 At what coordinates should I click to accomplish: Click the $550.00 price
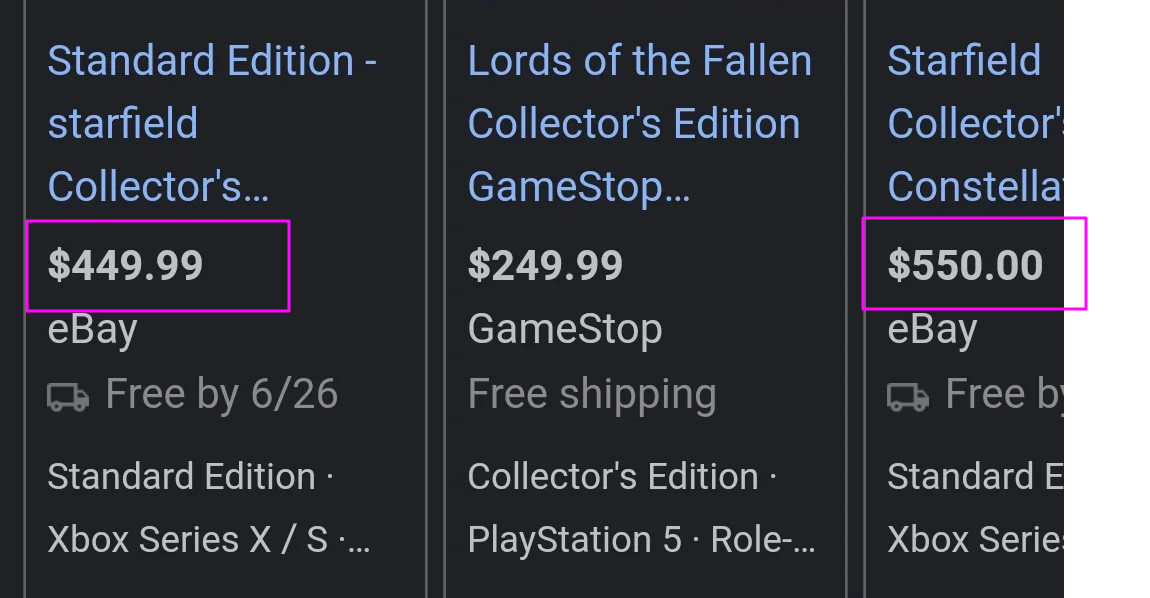point(965,265)
